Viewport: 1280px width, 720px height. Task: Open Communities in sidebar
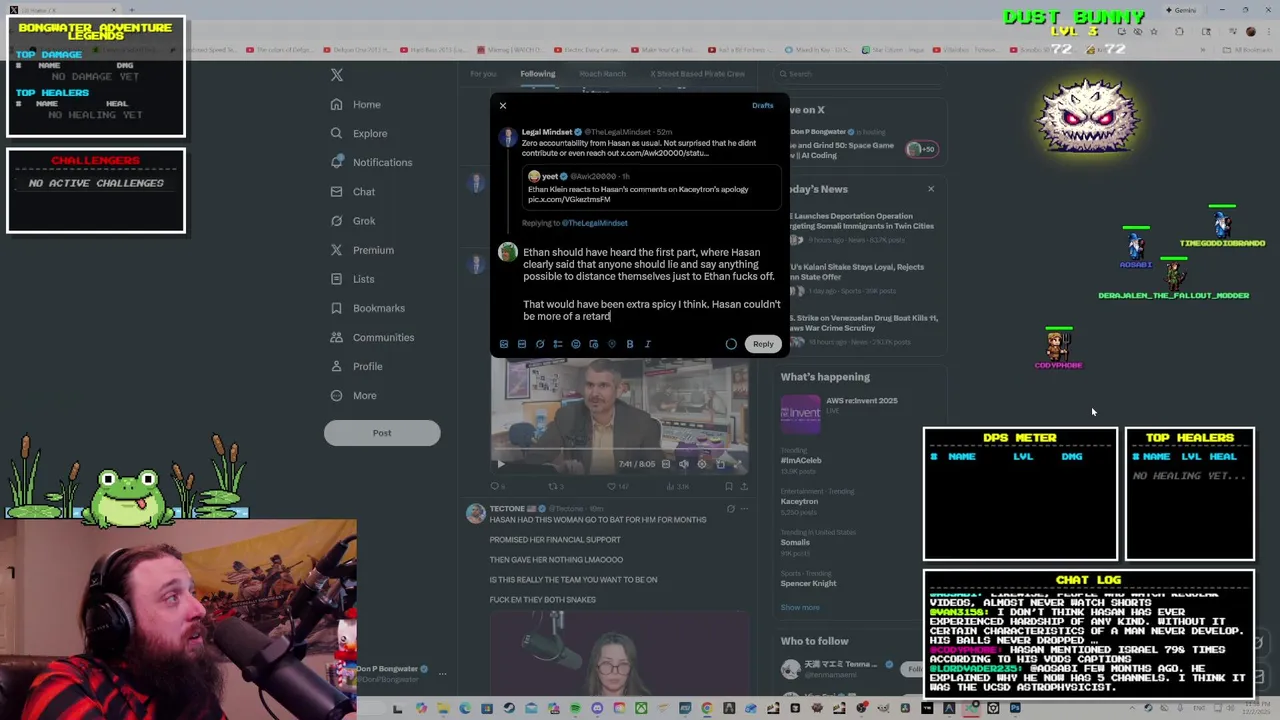[372, 337]
